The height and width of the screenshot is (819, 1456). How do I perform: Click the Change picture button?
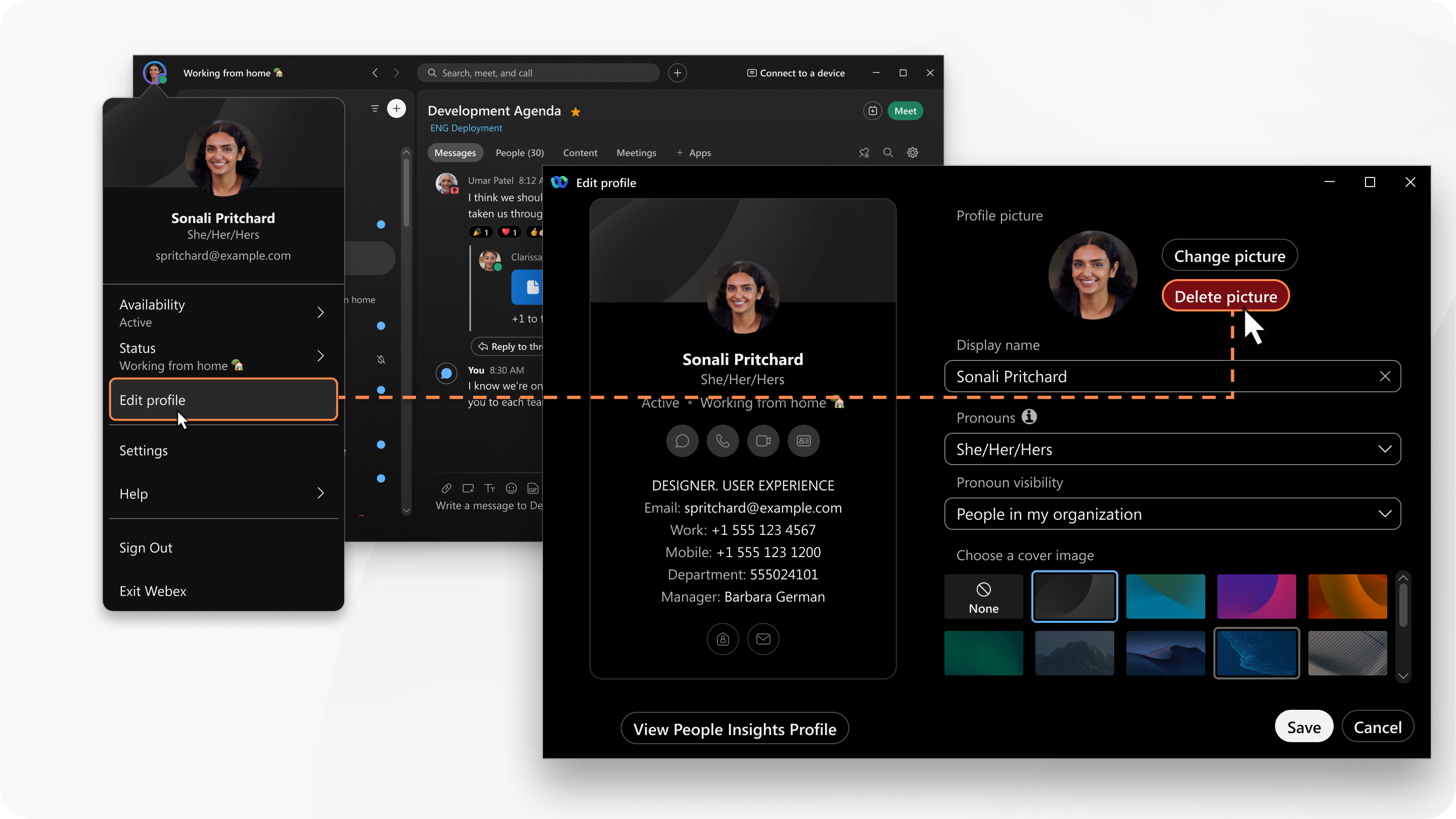coord(1230,256)
